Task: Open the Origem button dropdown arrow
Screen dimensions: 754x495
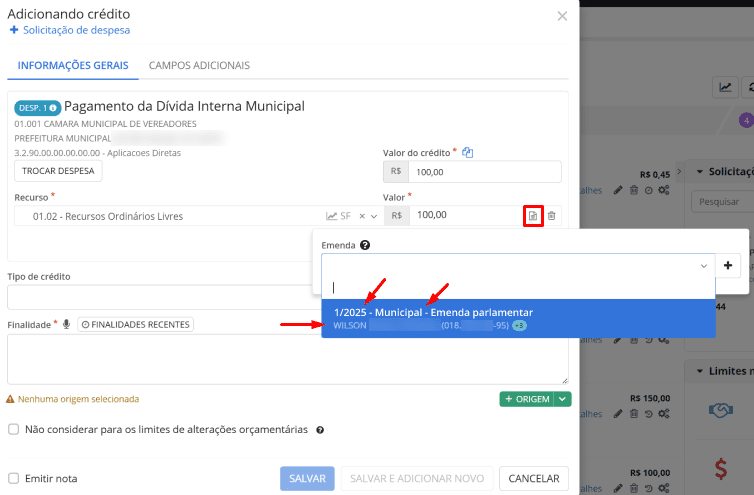Action: [x=563, y=399]
